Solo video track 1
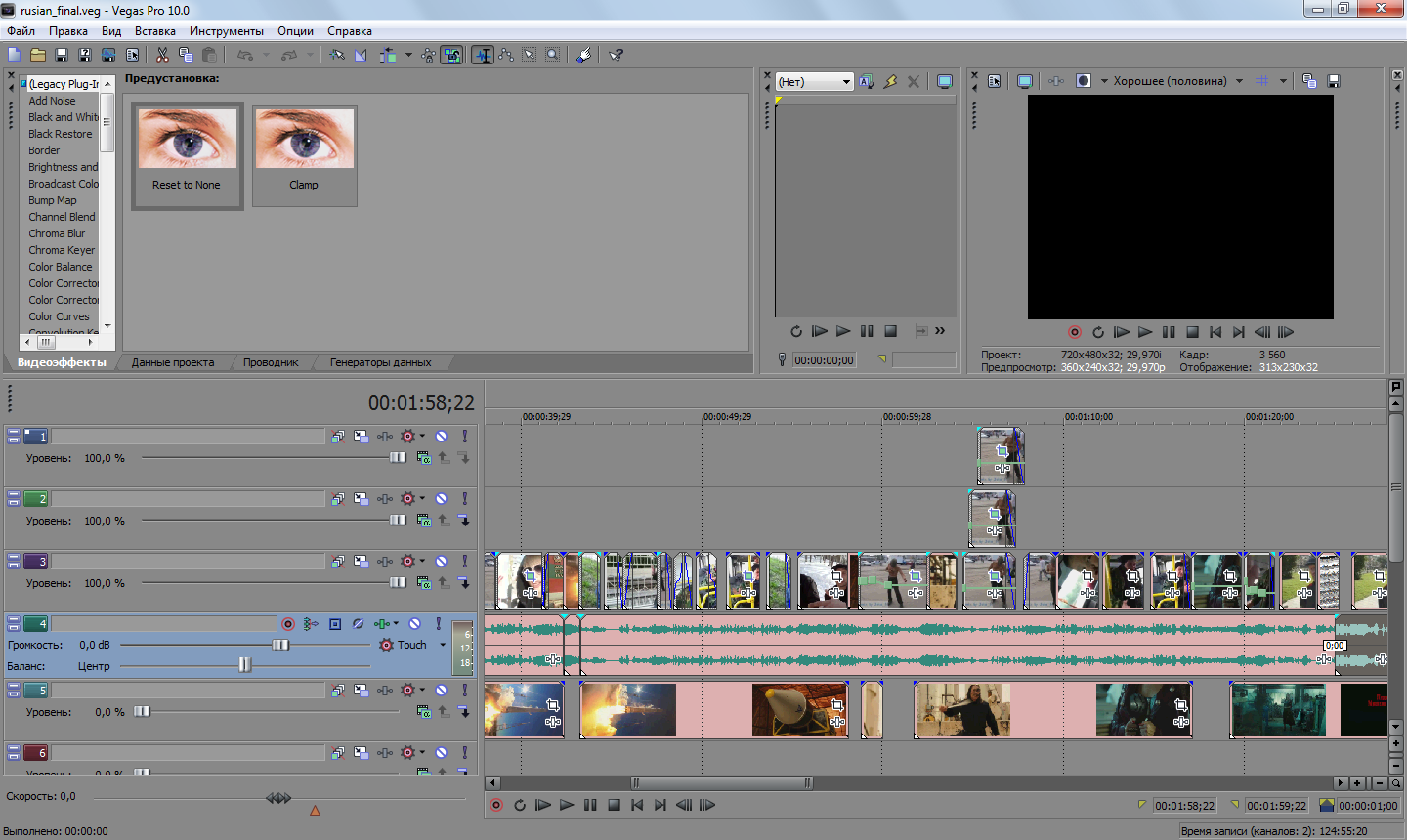Viewport: 1407px width, 840px height. tap(464, 437)
